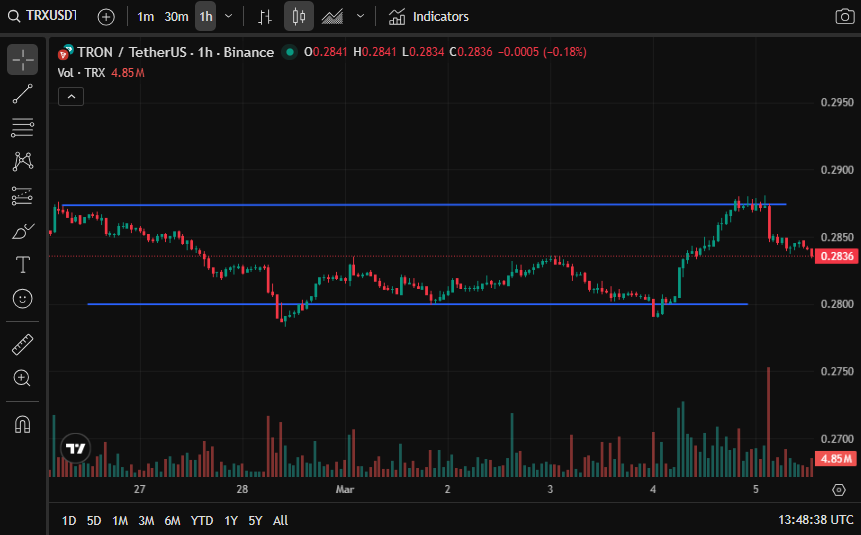Add a symbol to compare with plus icon
This screenshot has height=535, width=861.
coord(106,16)
